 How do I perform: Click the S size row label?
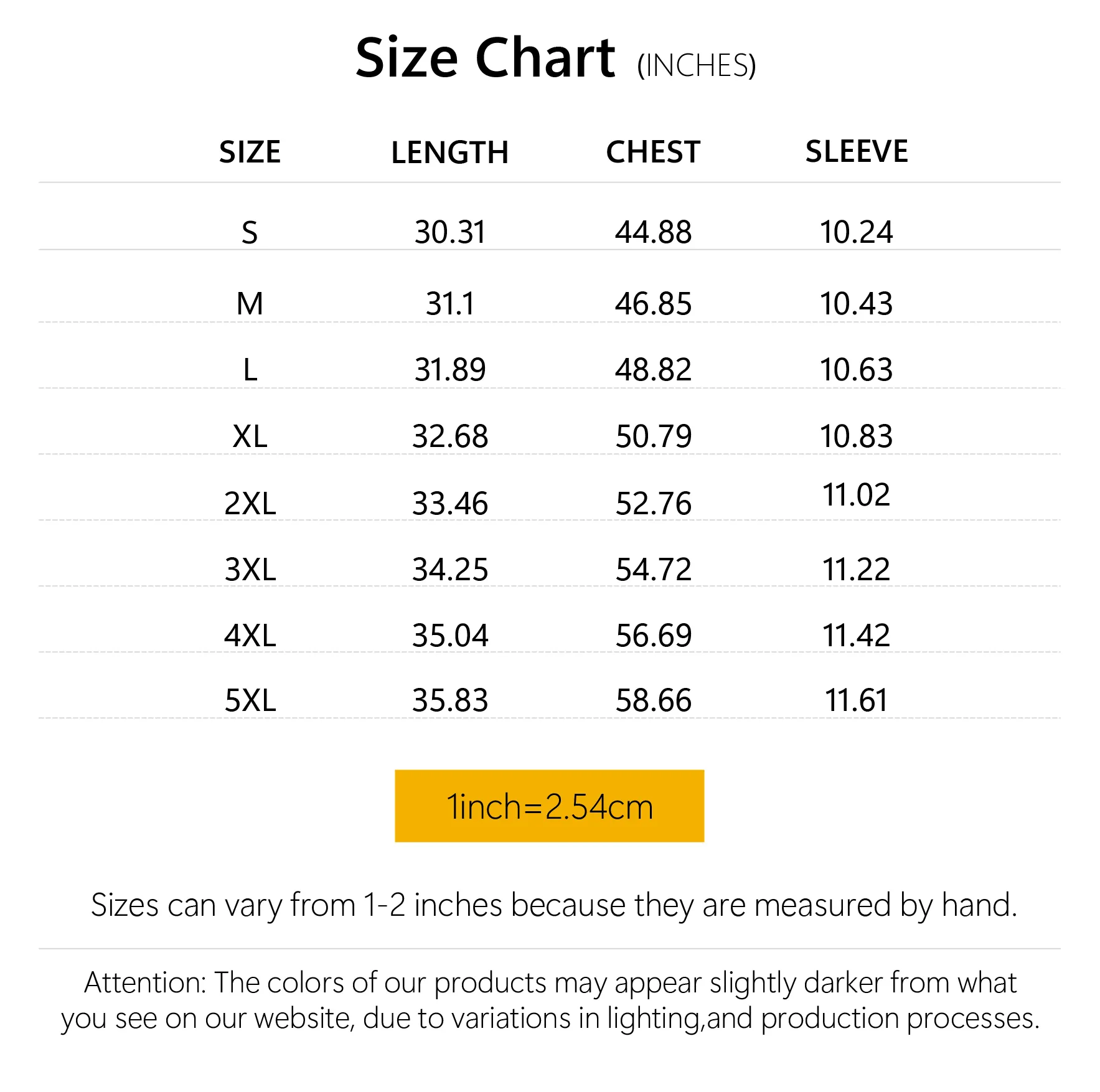click(x=249, y=233)
